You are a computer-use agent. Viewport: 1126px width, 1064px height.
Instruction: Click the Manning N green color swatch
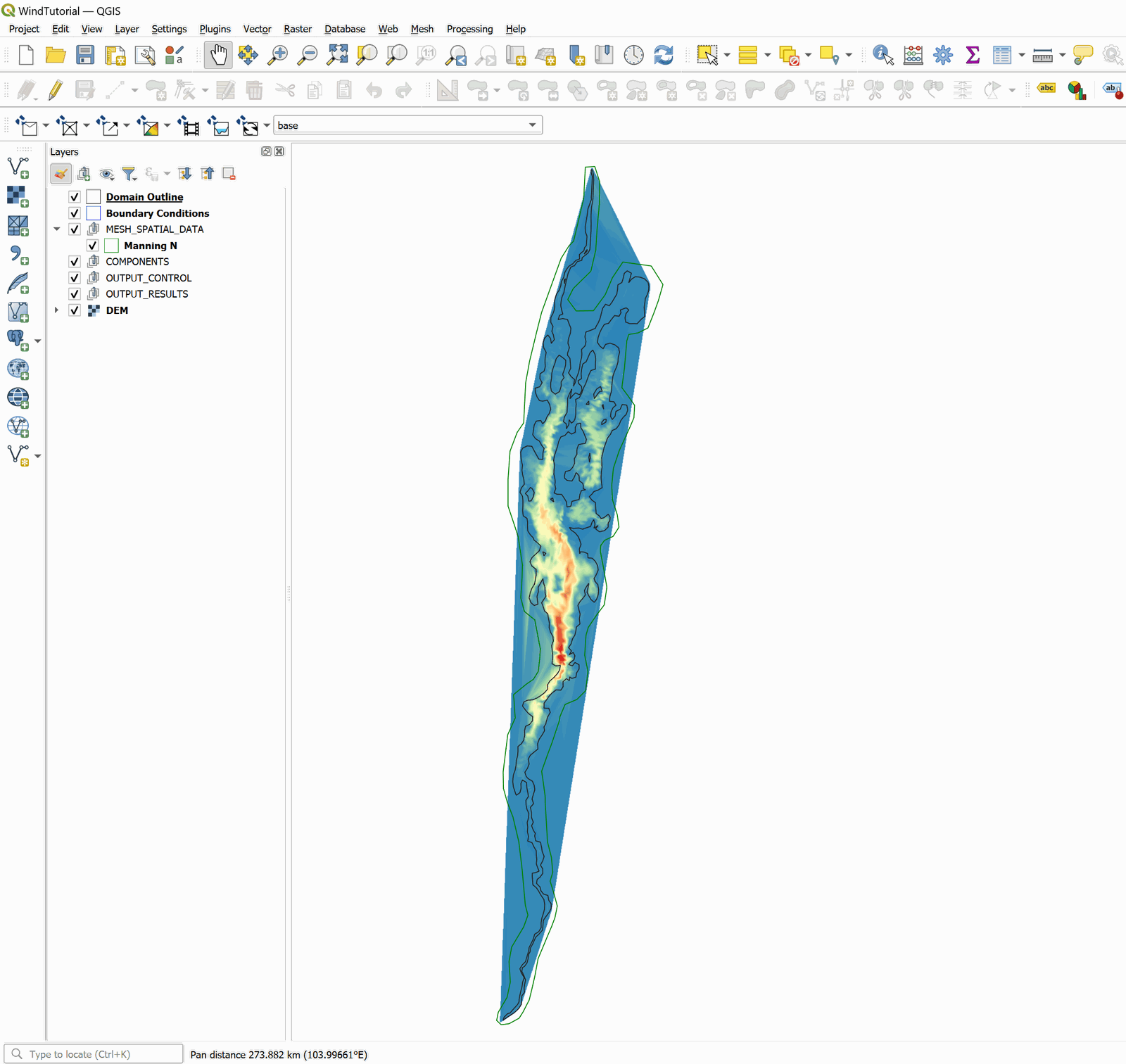(111, 246)
